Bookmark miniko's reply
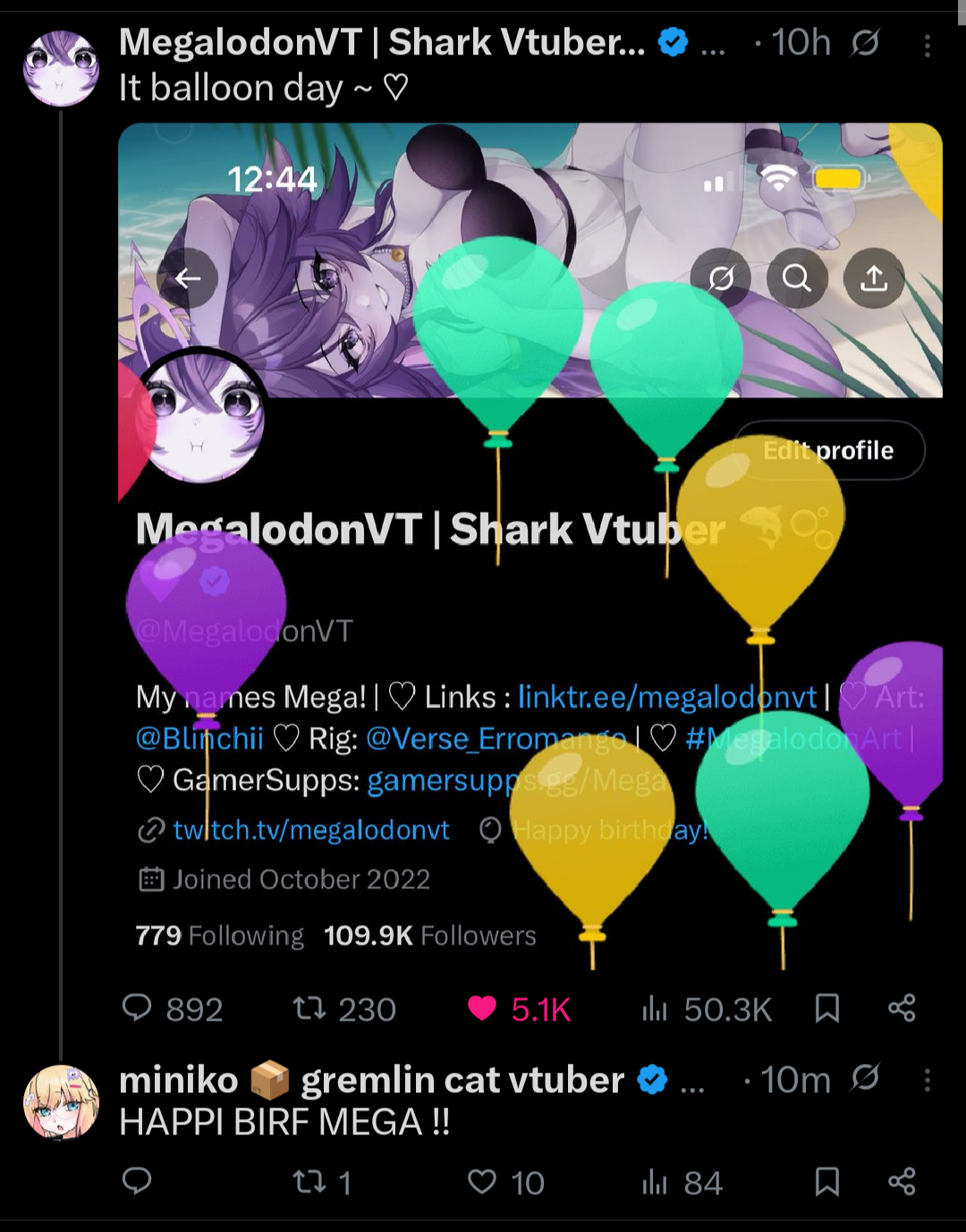The height and width of the screenshot is (1232, 966). click(827, 1182)
